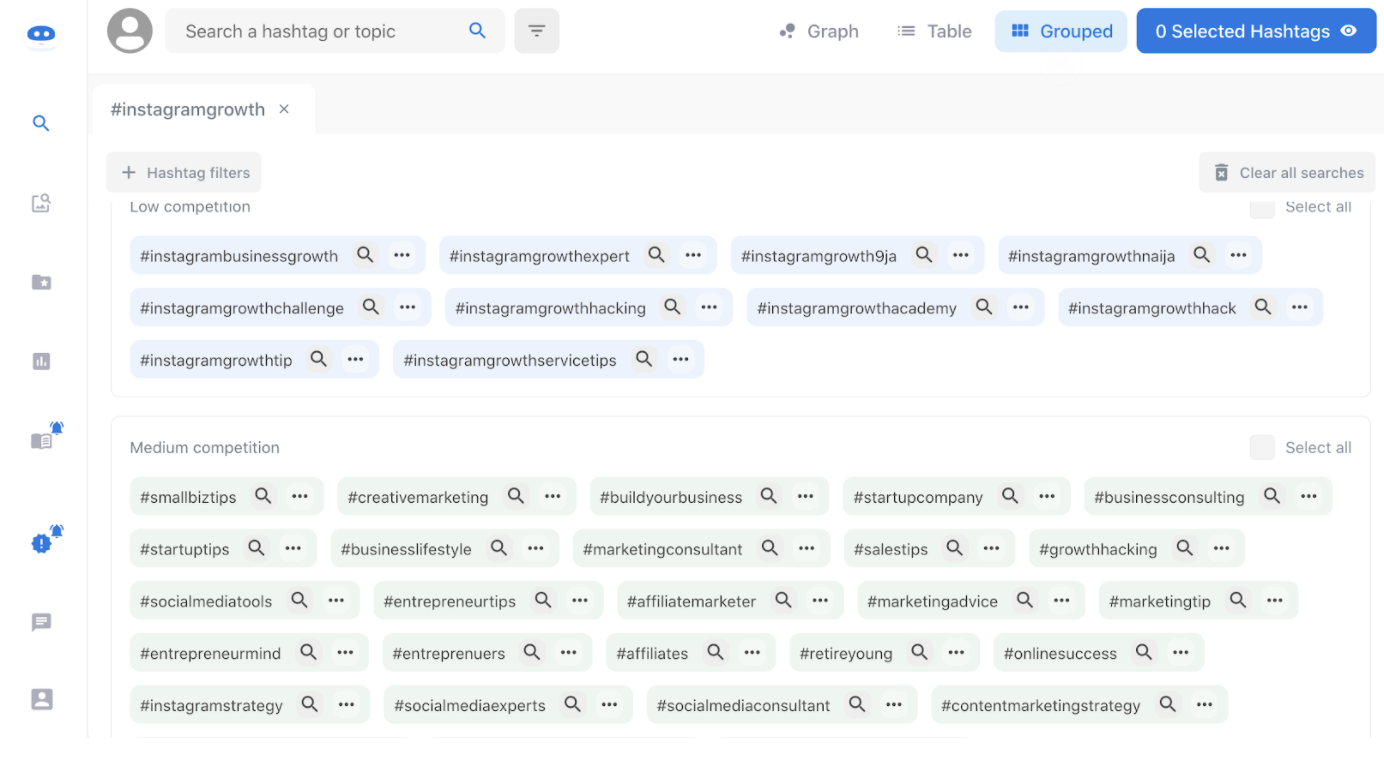This screenshot has height=764, width=1384.
Task: Click Clear all searches
Action: (1287, 172)
